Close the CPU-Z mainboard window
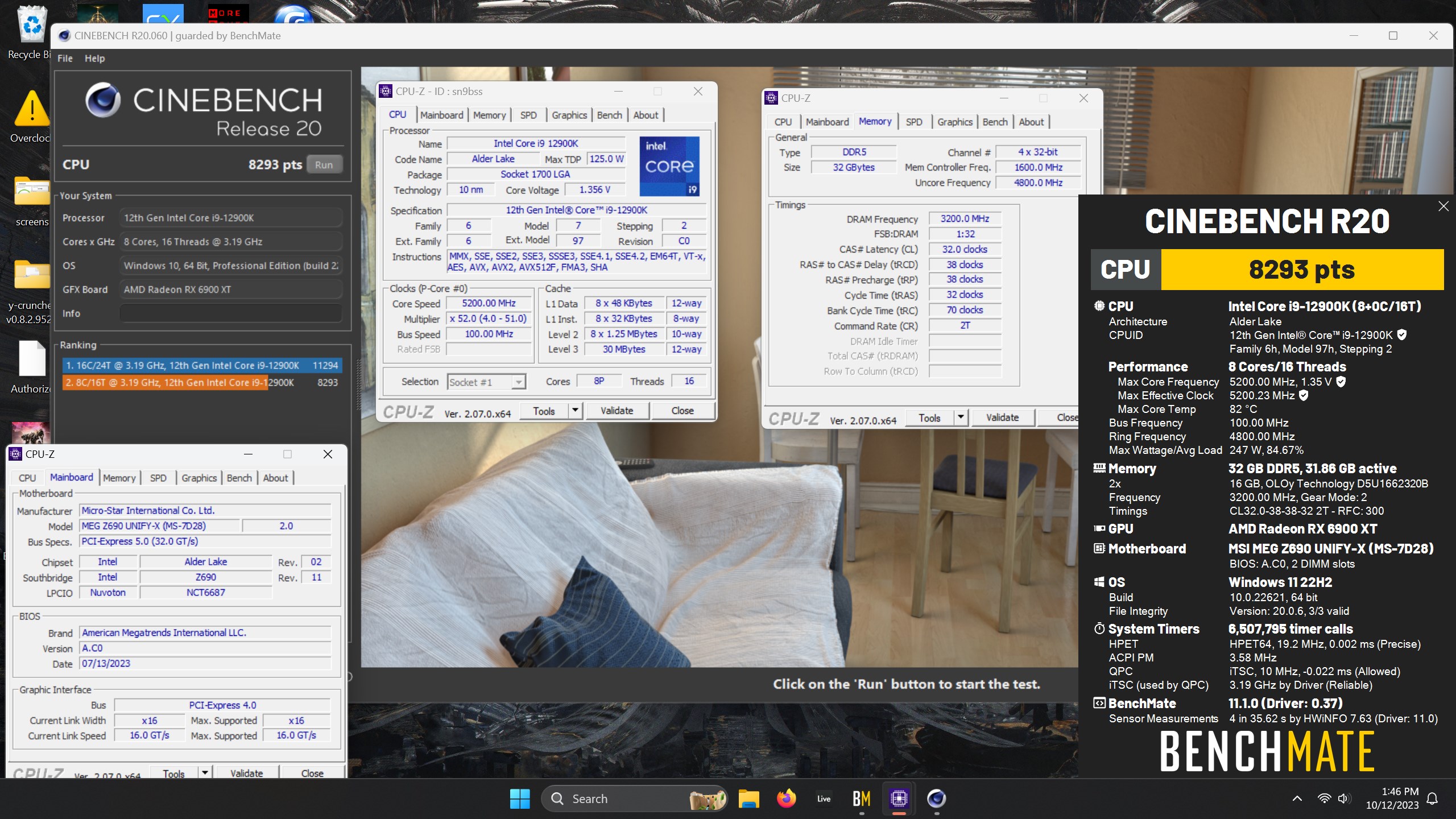Viewport: 1456px width, 819px height. coord(328,454)
